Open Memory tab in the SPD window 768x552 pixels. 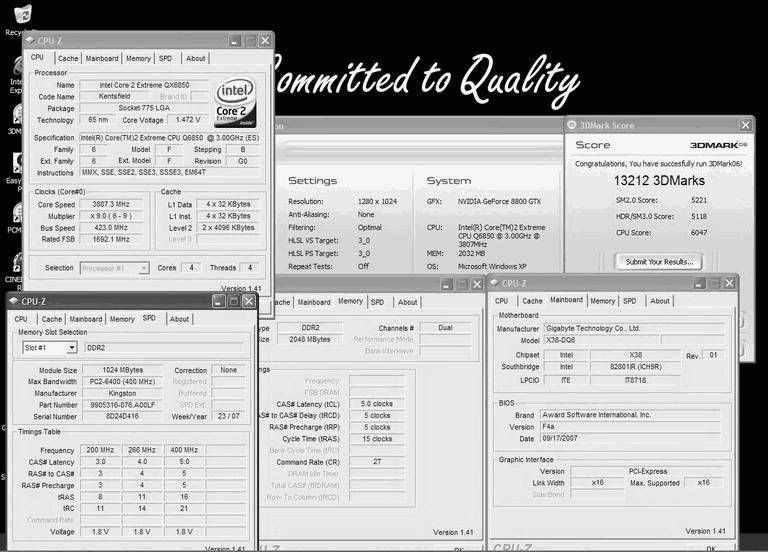[x=122, y=319]
